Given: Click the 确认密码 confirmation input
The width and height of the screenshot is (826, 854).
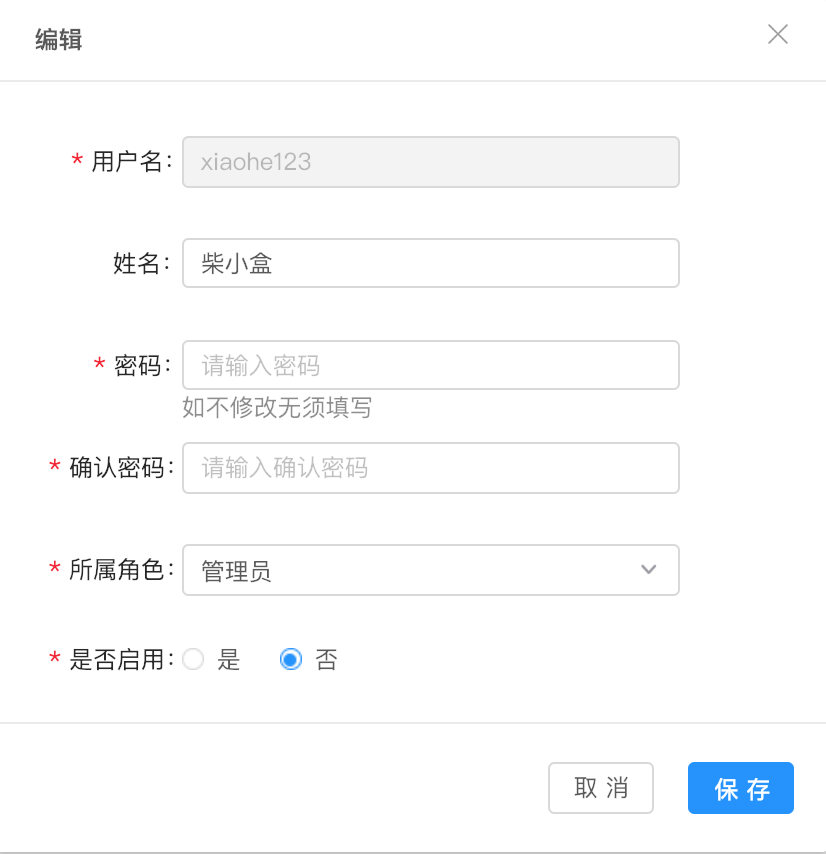Looking at the screenshot, I should click(x=430, y=468).
